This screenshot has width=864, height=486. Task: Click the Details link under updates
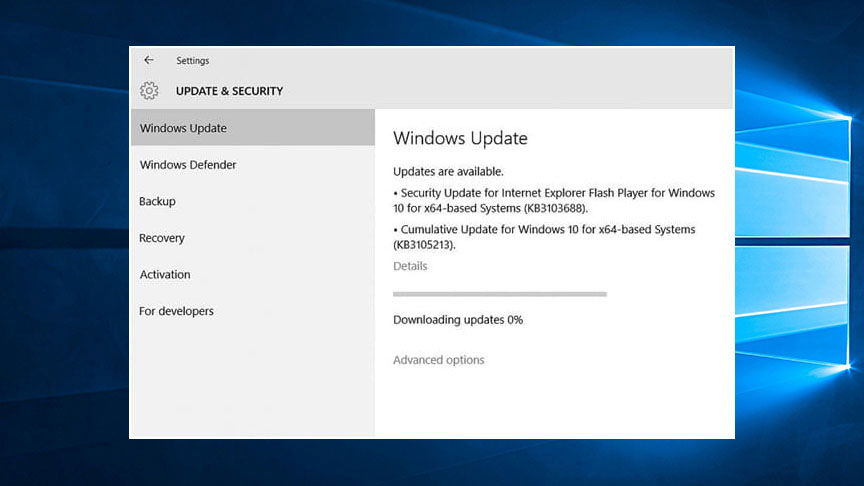tap(410, 266)
